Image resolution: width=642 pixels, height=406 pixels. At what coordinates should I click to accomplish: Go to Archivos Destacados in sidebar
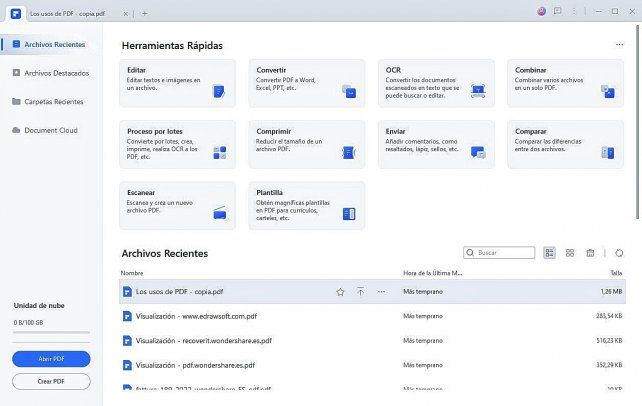(55, 73)
